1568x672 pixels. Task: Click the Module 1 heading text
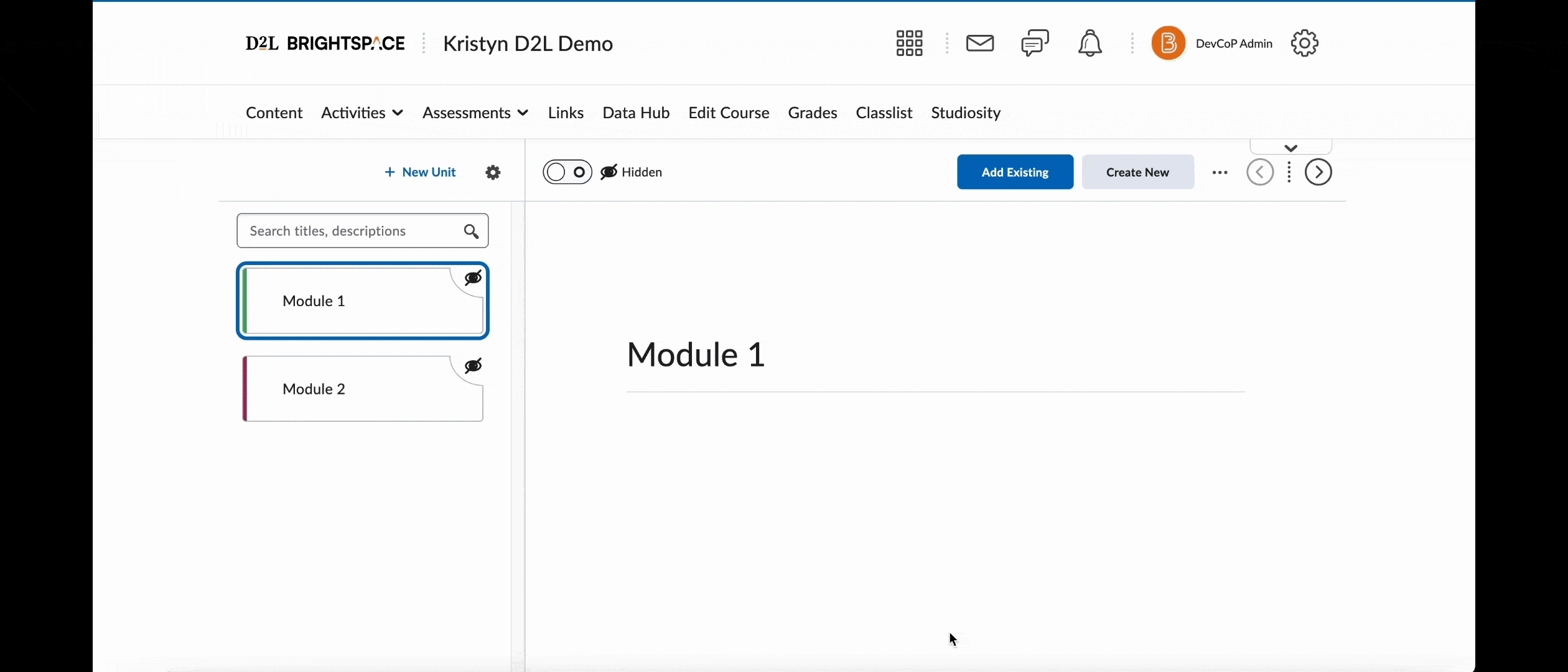(696, 355)
